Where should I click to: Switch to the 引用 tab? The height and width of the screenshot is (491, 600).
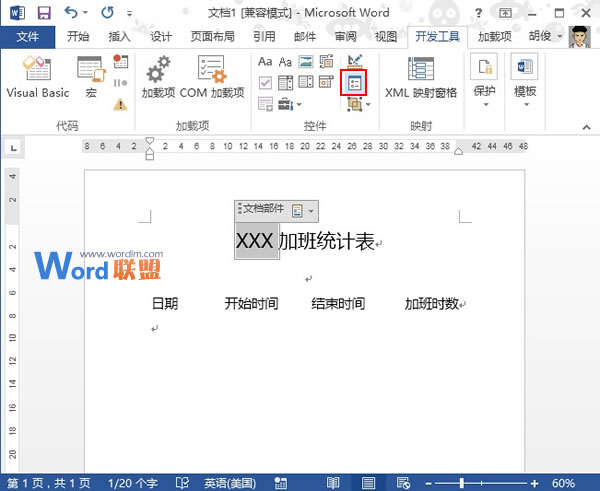264,37
